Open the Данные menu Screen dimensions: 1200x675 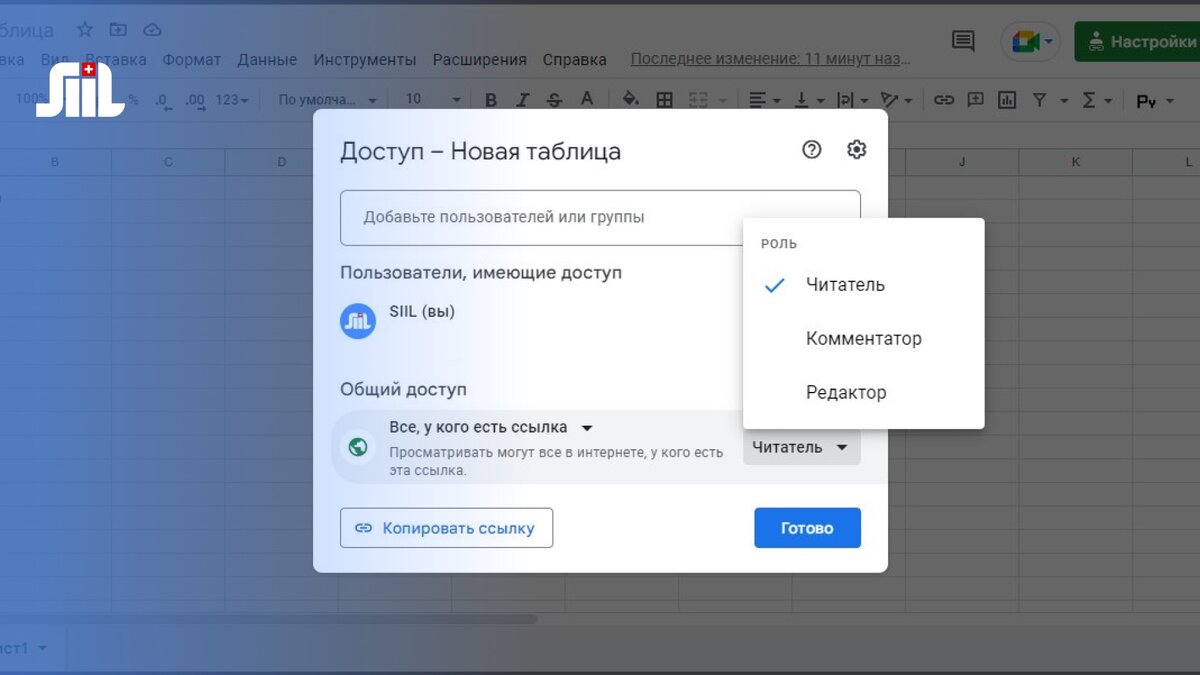(267, 59)
